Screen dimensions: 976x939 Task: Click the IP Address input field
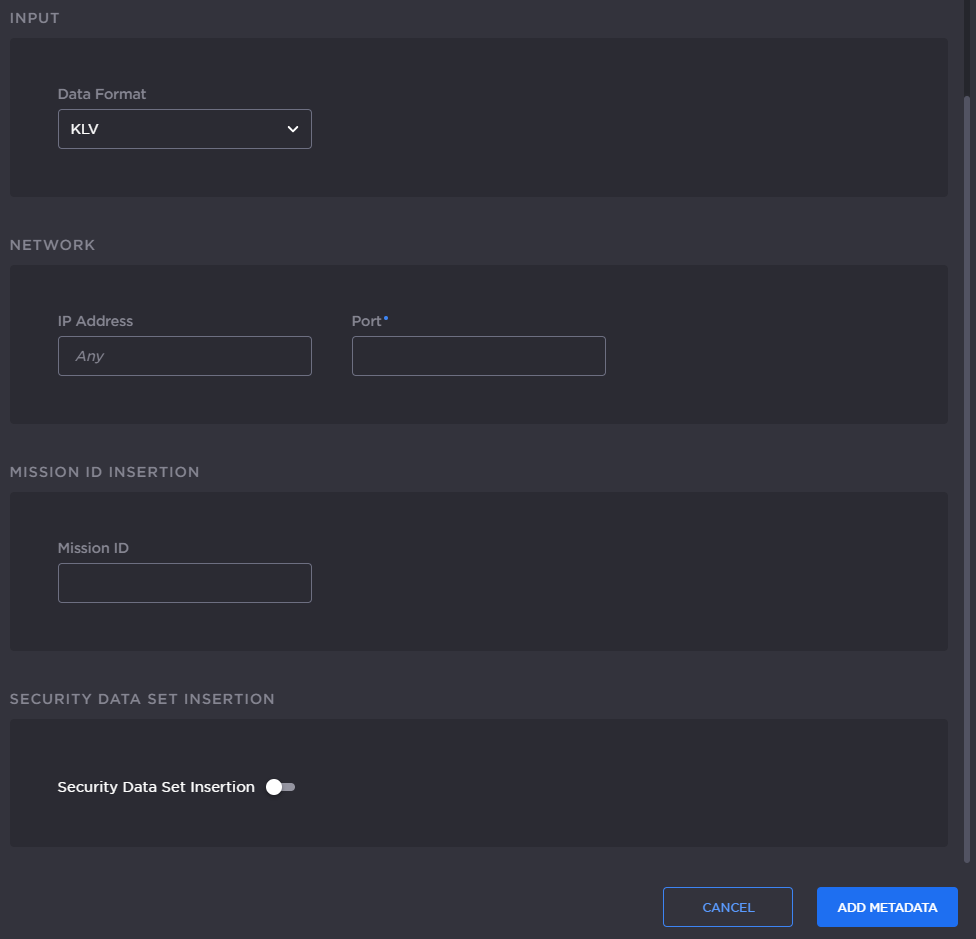(184, 356)
